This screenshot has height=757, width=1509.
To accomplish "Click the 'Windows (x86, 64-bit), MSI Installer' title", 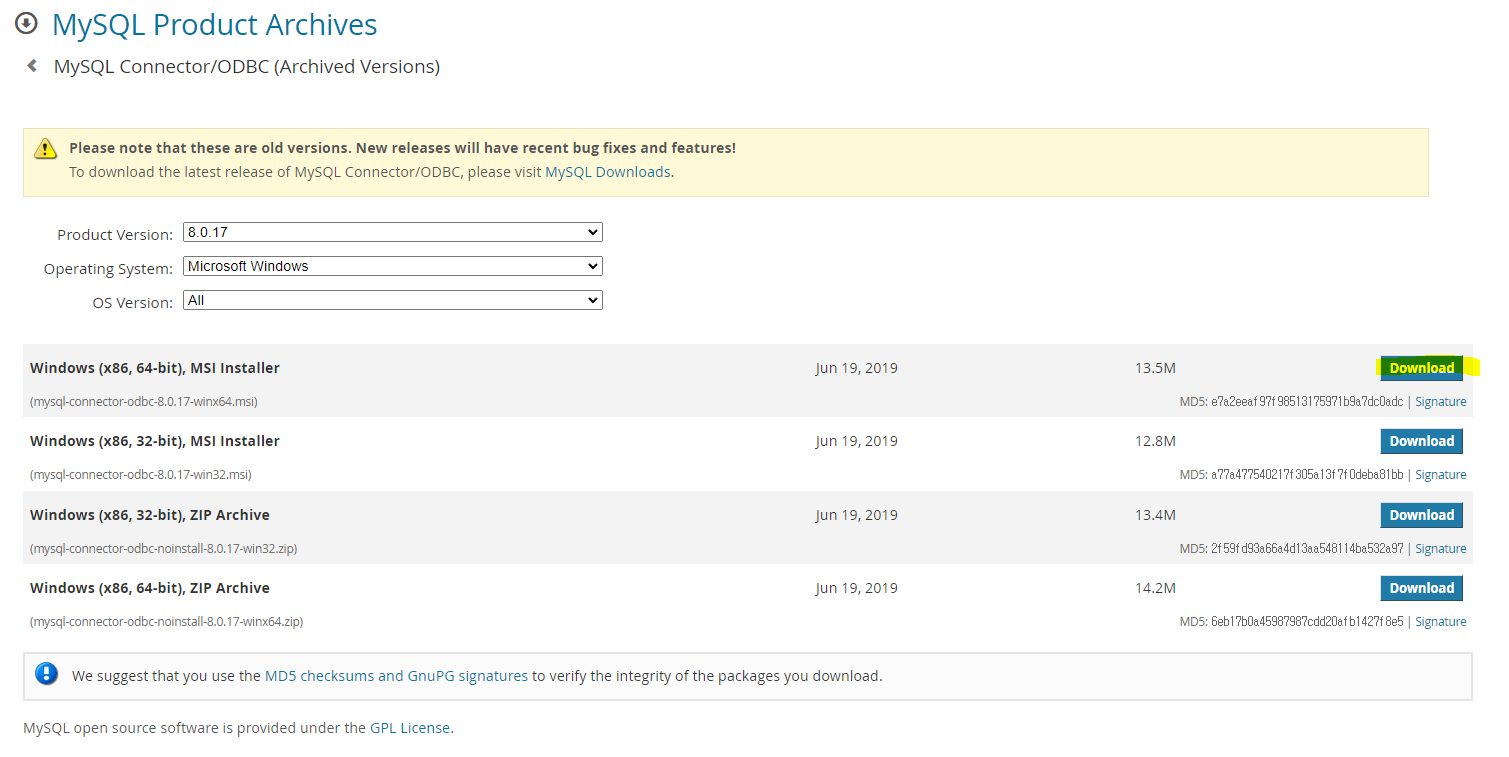I will click(155, 368).
